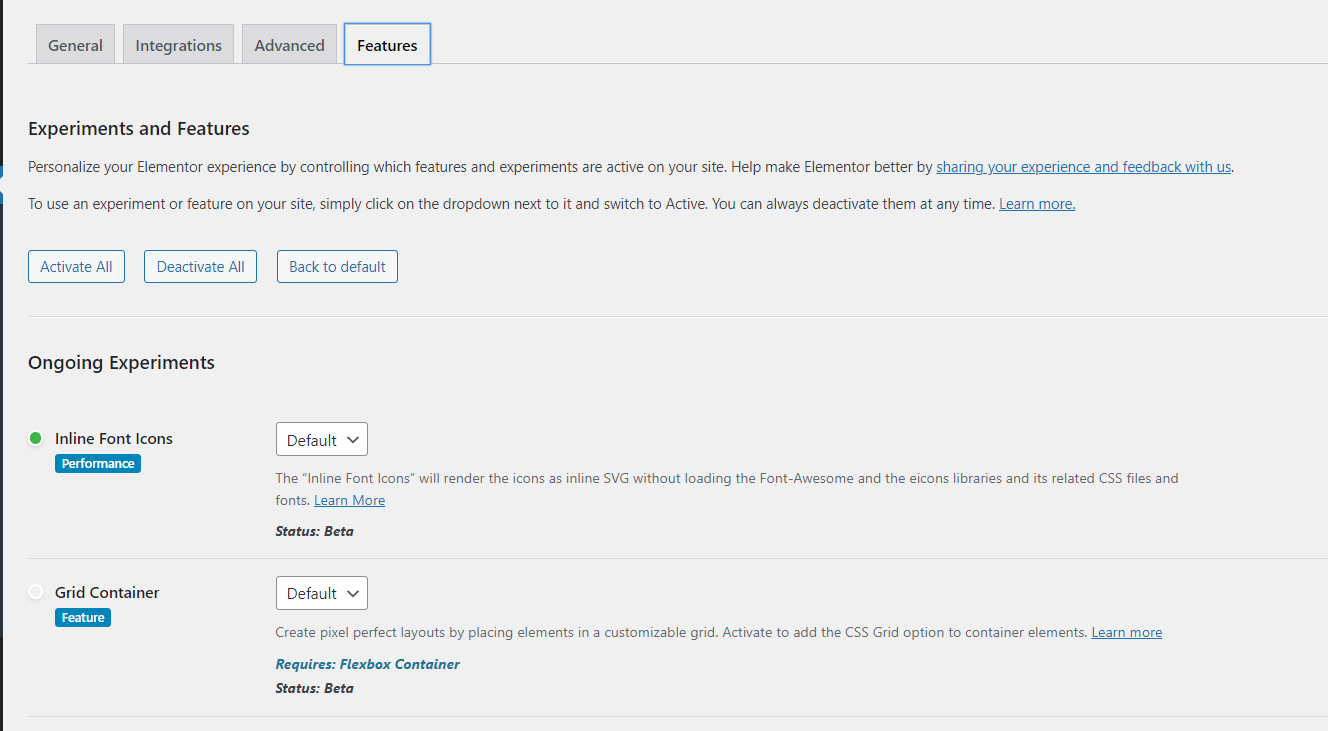The height and width of the screenshot is (731, 1328).
Task: Click the Experiments and Features heading
Action: 139,129
